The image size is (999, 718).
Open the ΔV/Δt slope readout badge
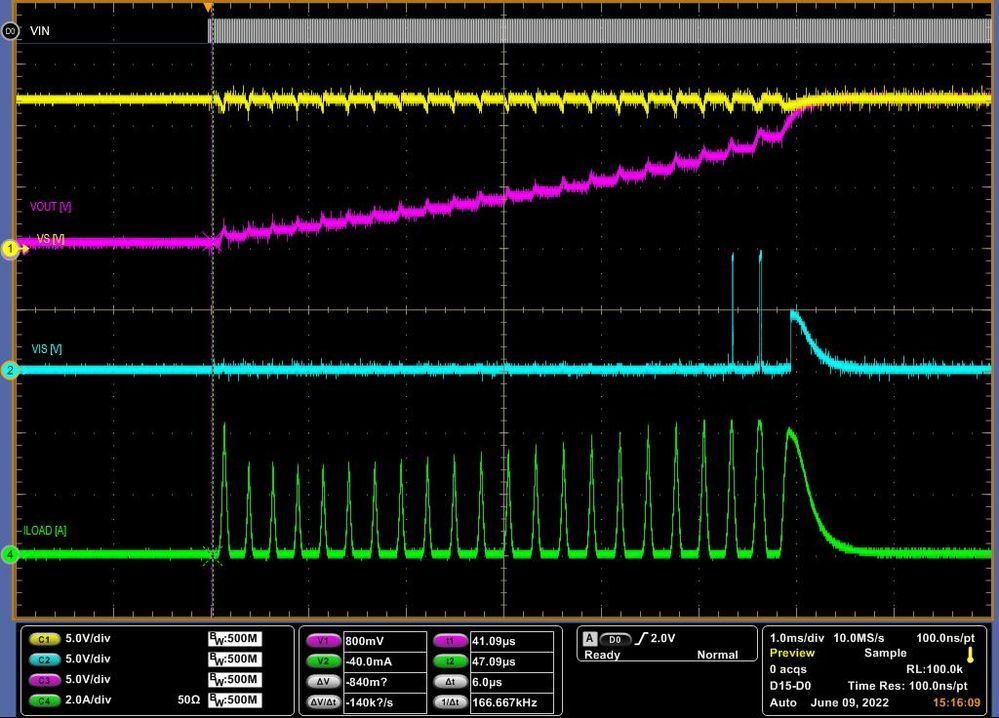click(x=324, y=701)
